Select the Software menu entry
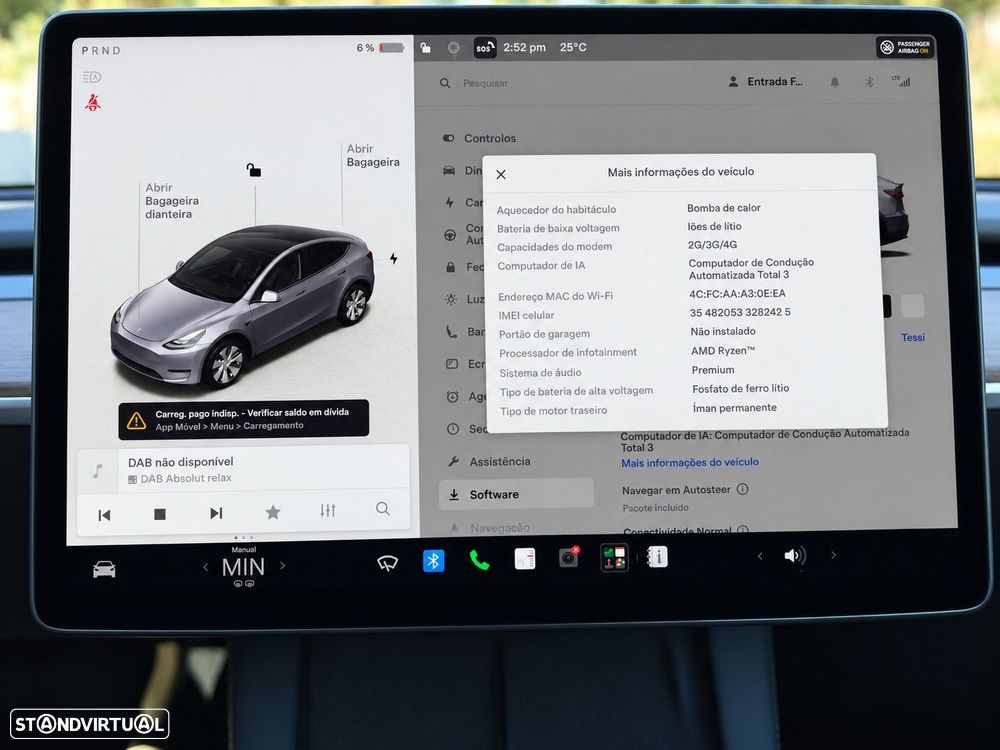The width and height of the screenshot is (1000, 750). pos(516,494)
